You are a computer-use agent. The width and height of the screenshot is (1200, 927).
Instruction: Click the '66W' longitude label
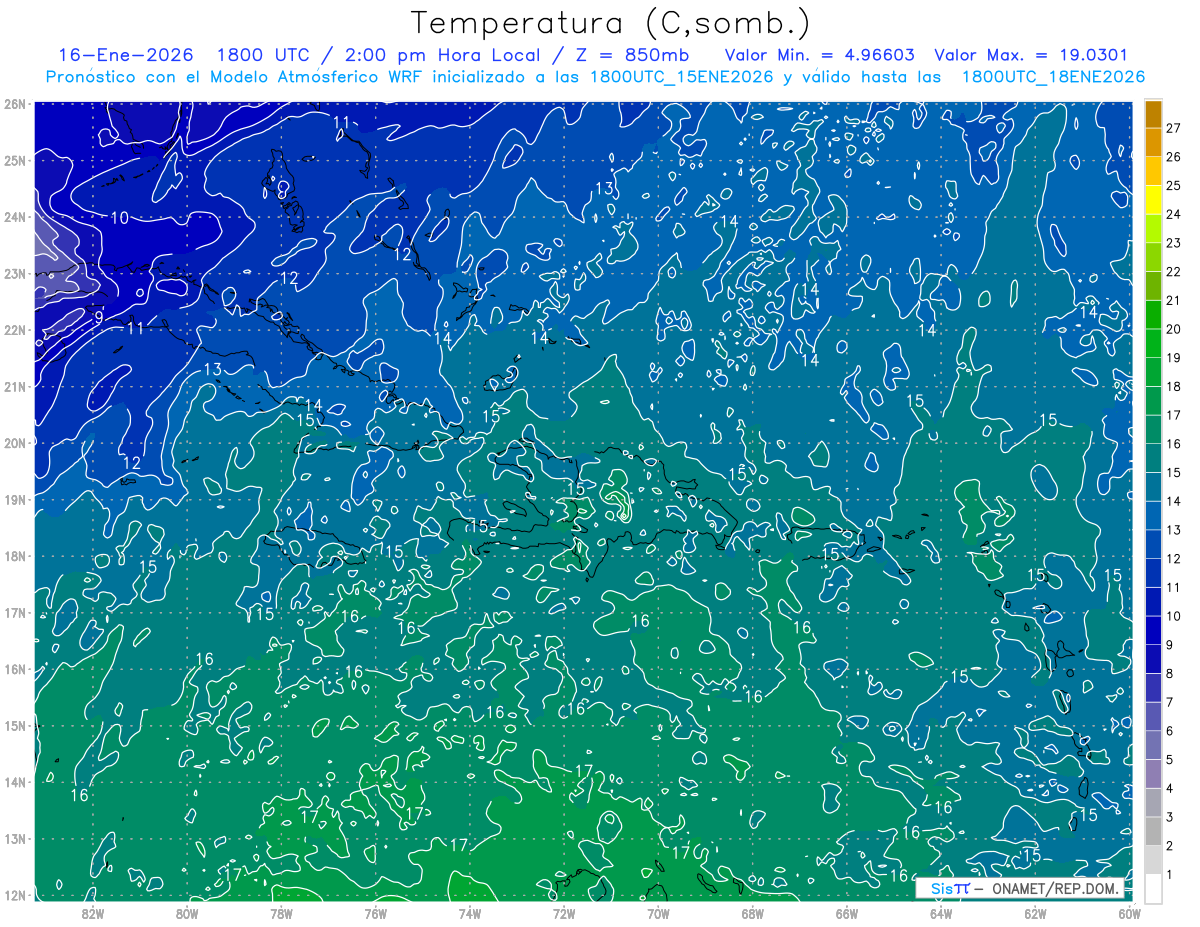pyautogui.click(x=847, y=913)
